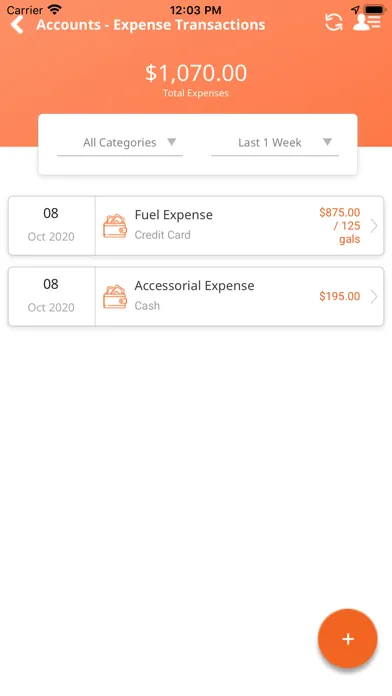Tap the Wi-Fi icon in status bar
The height and width of the screenshot is (696, 392).
[x=55, y=9]
